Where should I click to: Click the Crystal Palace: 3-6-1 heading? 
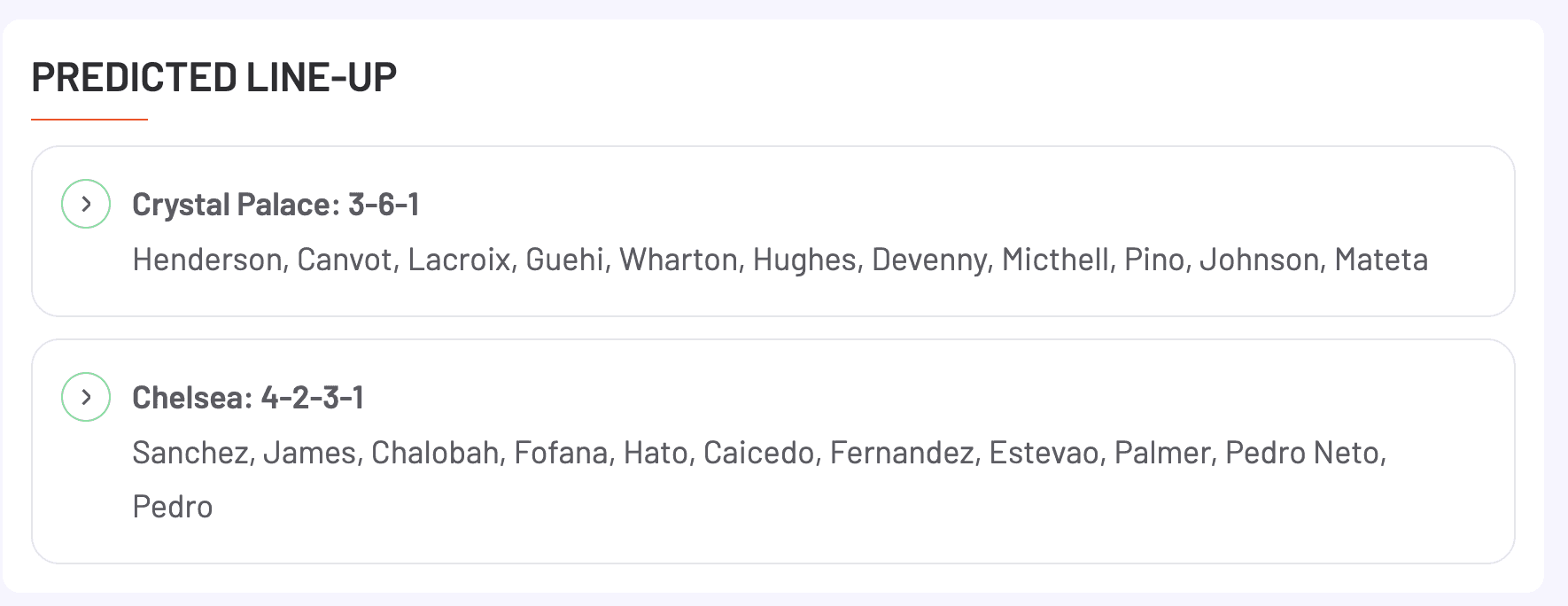click(x=276, y=205)
